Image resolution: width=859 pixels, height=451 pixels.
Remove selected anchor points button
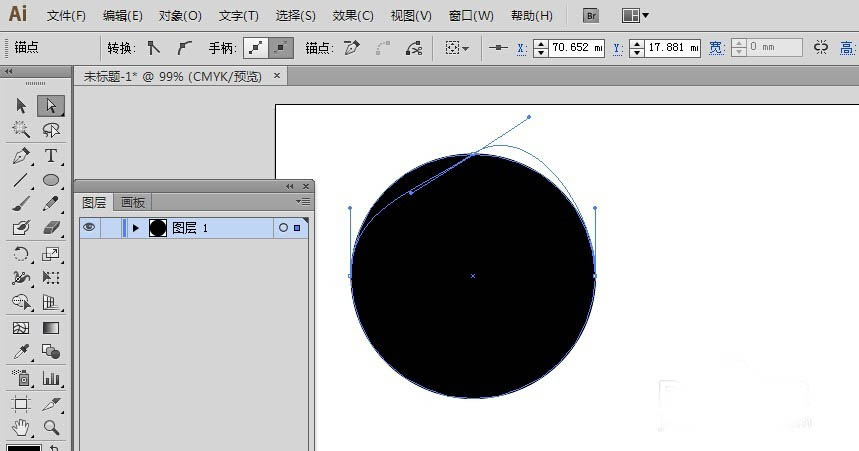pyautogui.click(x=352, y=48)
